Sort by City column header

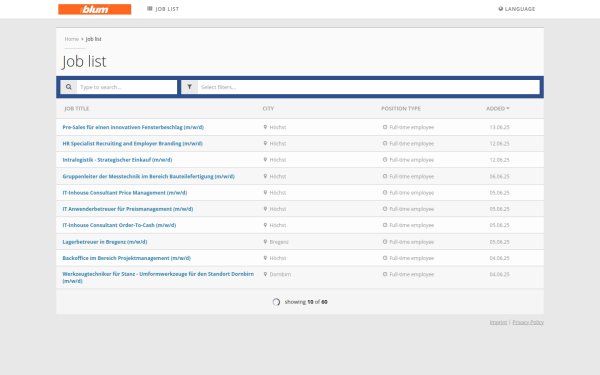[x=268, y=109]
